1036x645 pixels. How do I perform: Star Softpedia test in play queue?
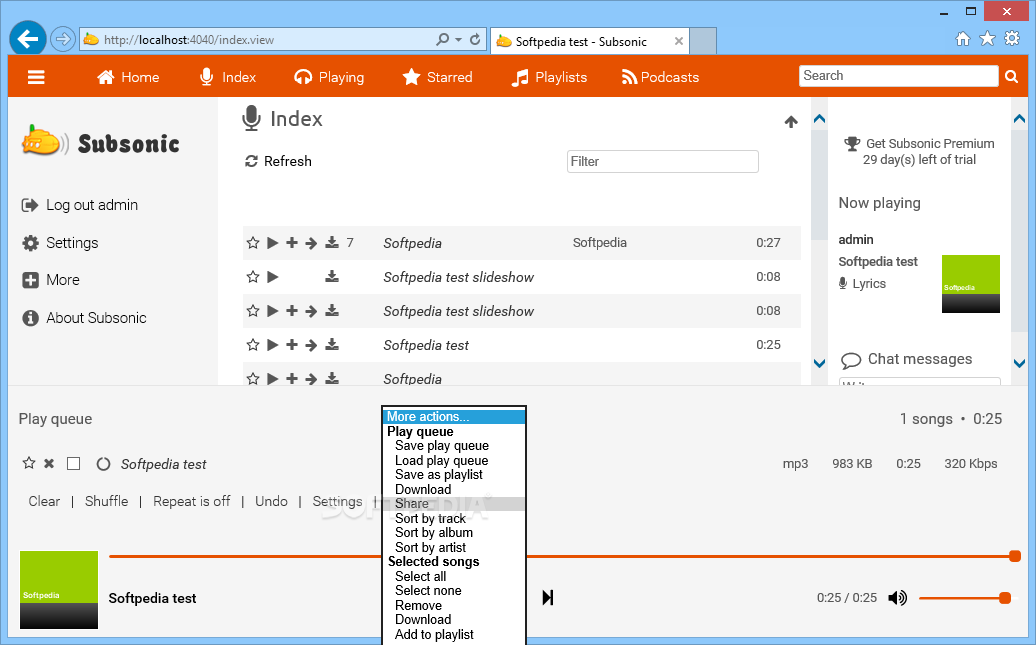[28, 463]
